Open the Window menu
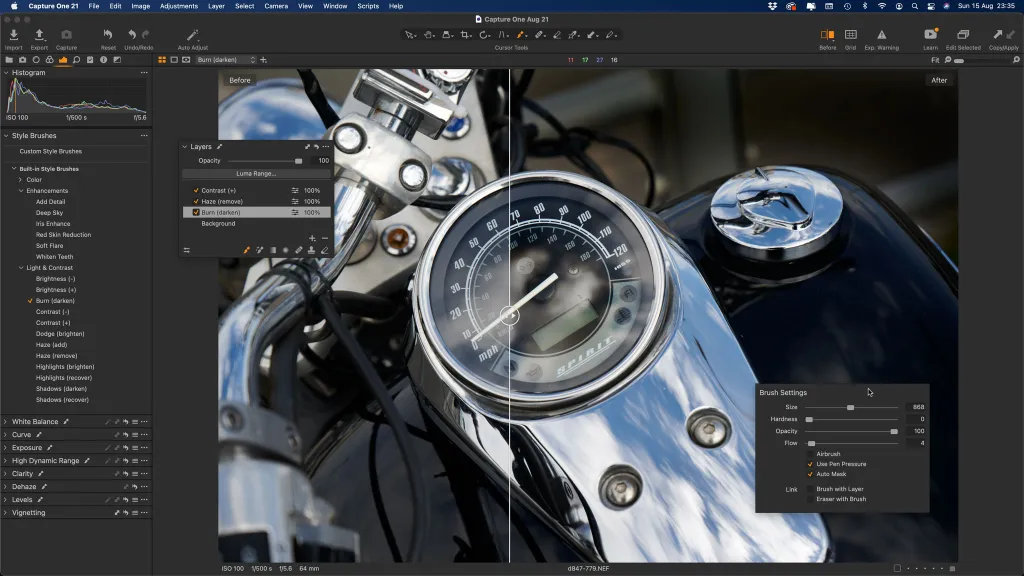The image size is (1024, 576). pyautogui.click(x=335, y=6)
